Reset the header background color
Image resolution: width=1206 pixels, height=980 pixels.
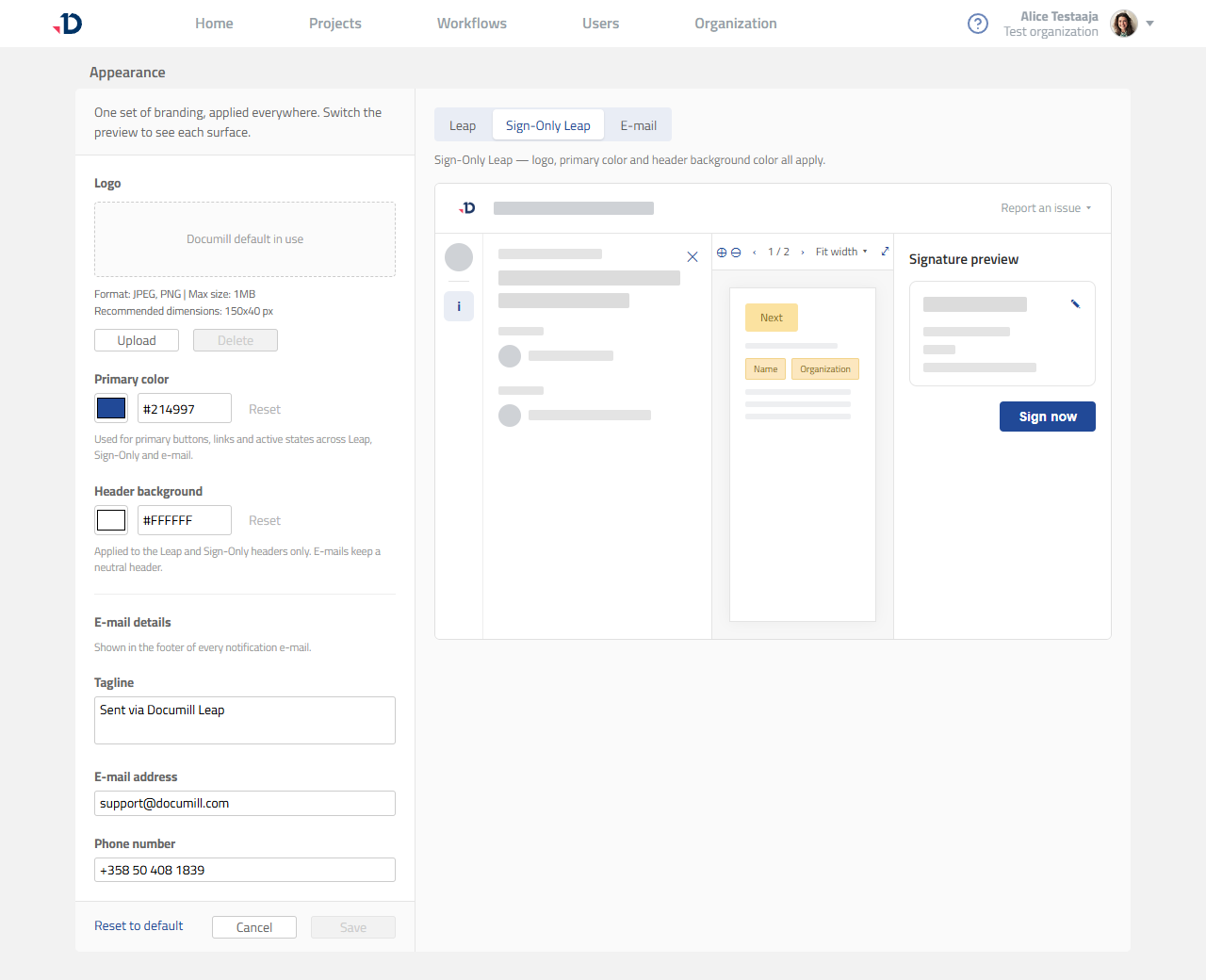pos(265,520)
